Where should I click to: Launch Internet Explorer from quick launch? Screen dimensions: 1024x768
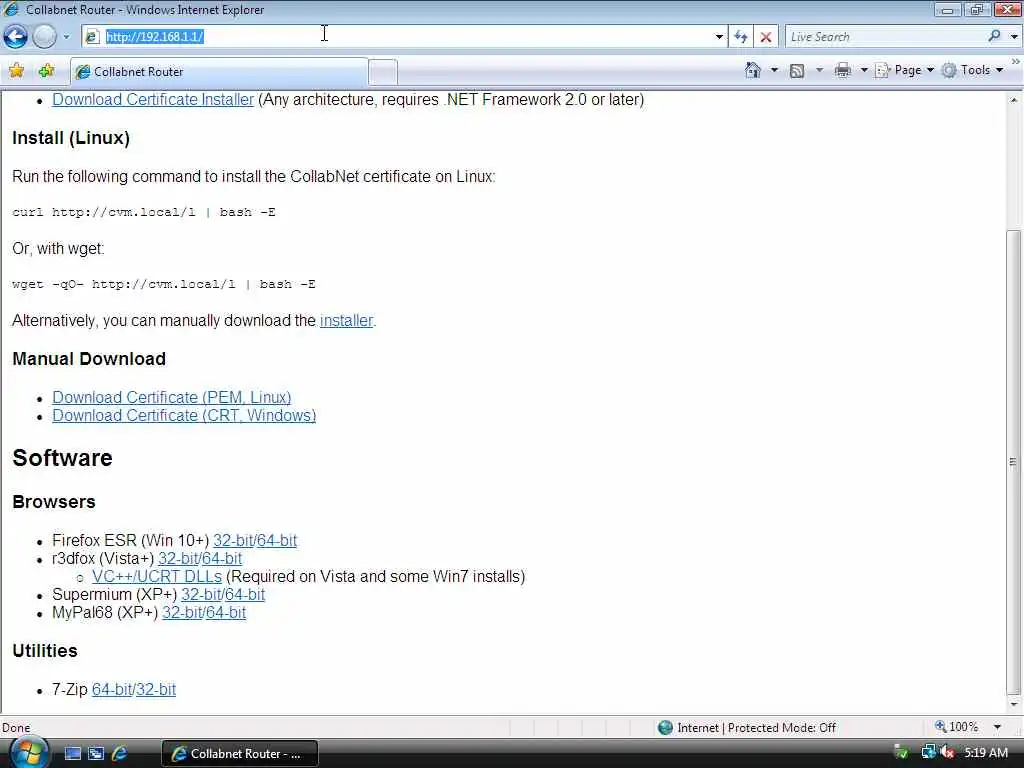(120, 754)
